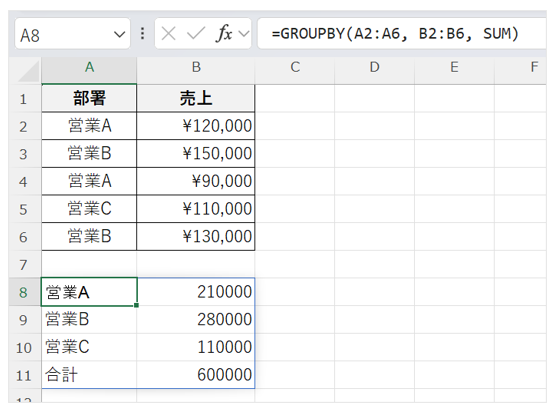Select row 4 header
The height and width of the screenshot is (418, 558).
[x=24, y=182]
